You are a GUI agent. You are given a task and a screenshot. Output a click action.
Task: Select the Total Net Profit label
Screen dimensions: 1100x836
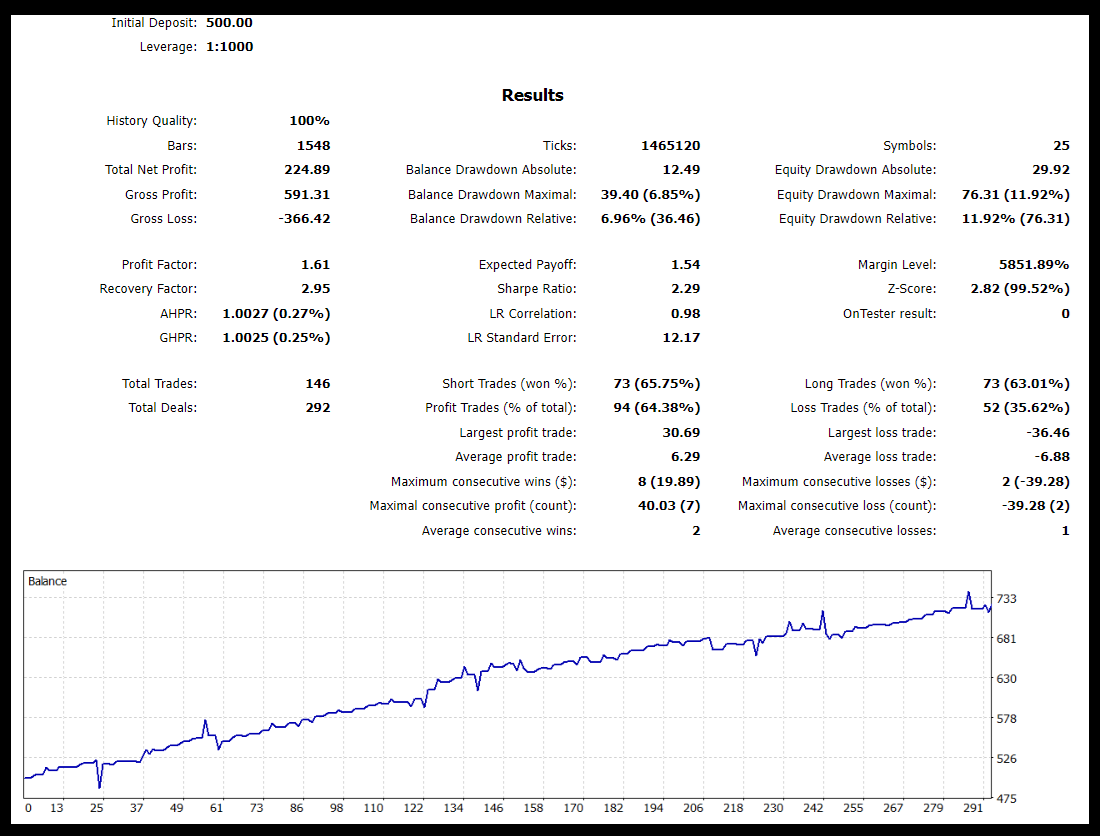[151, 170]
